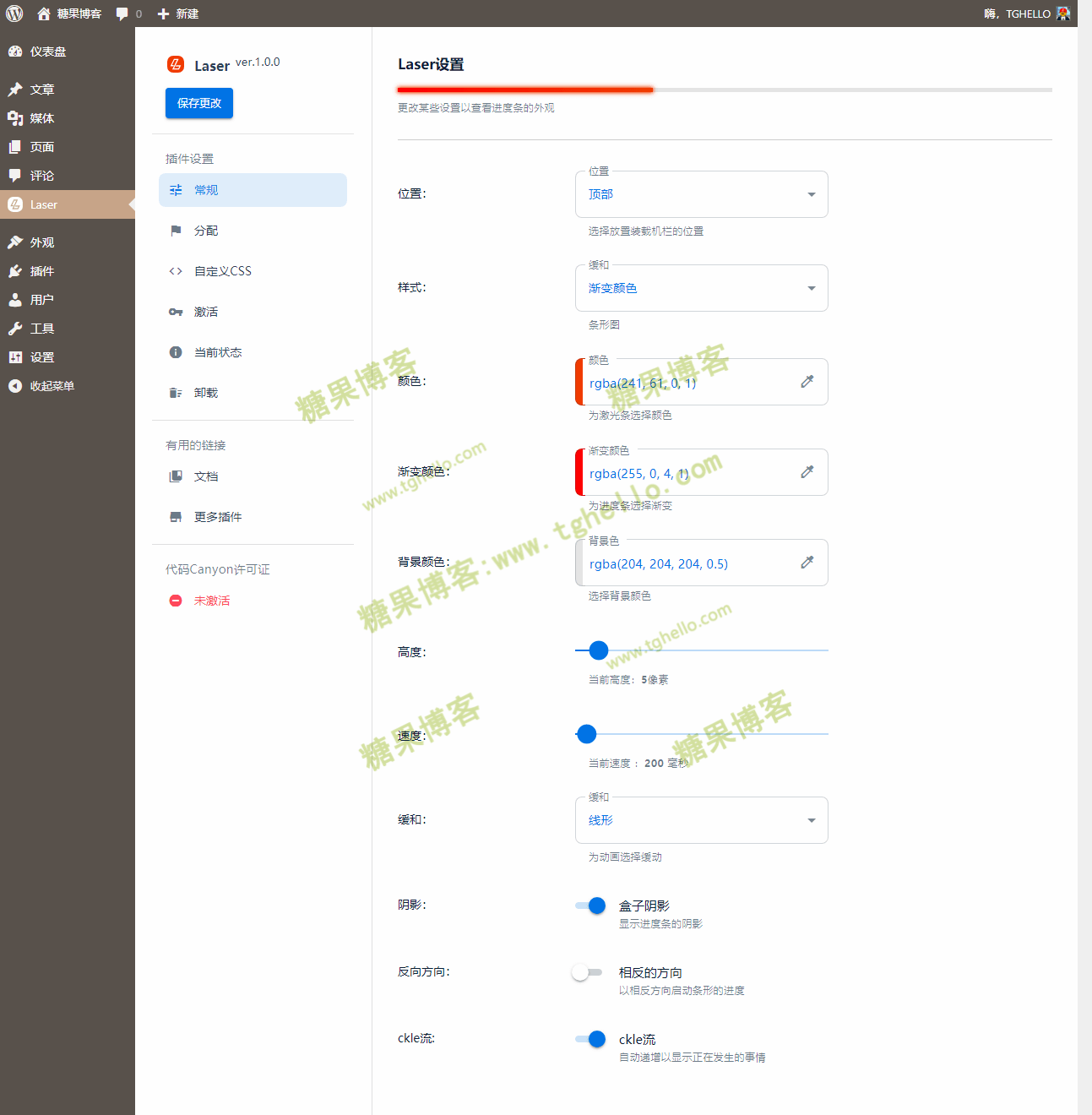The height and width of the screenshot is (1115, 1092).
Task: Open the 位置 dropdown showing 顶部
Action: [x=702, y=194]
